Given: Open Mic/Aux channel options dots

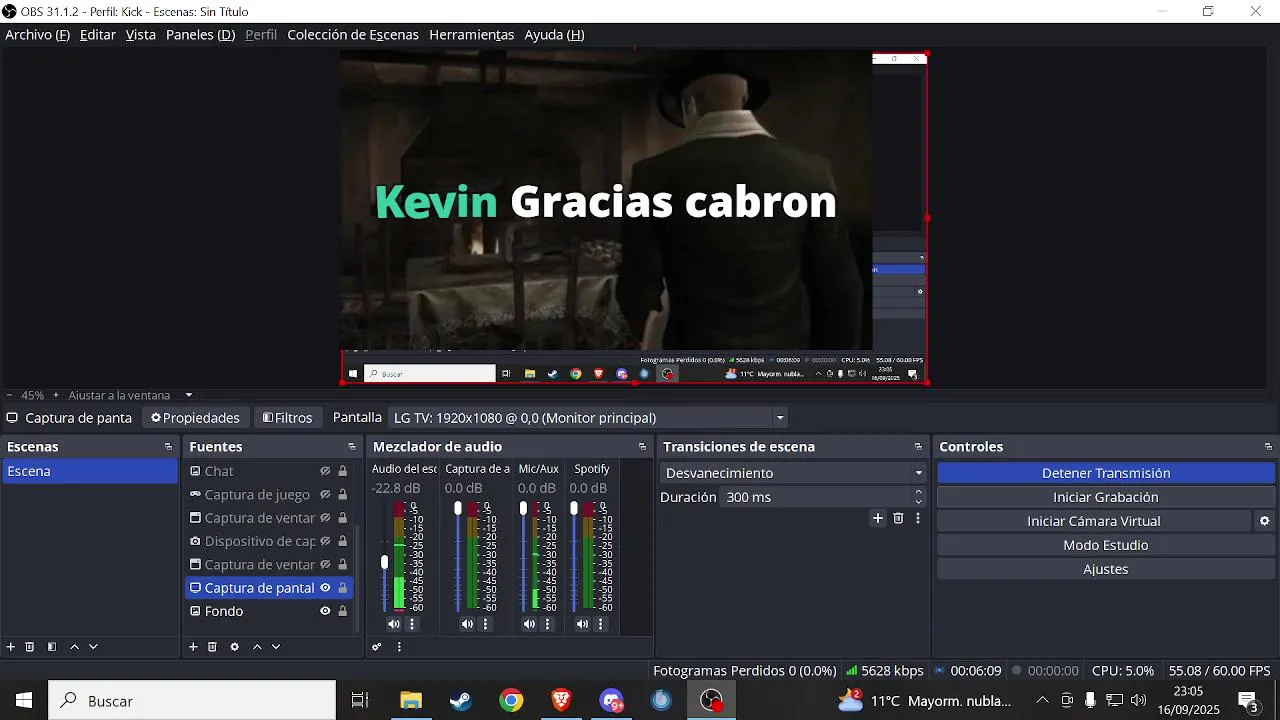Looking at the screenshot, I should click(547, 624).
